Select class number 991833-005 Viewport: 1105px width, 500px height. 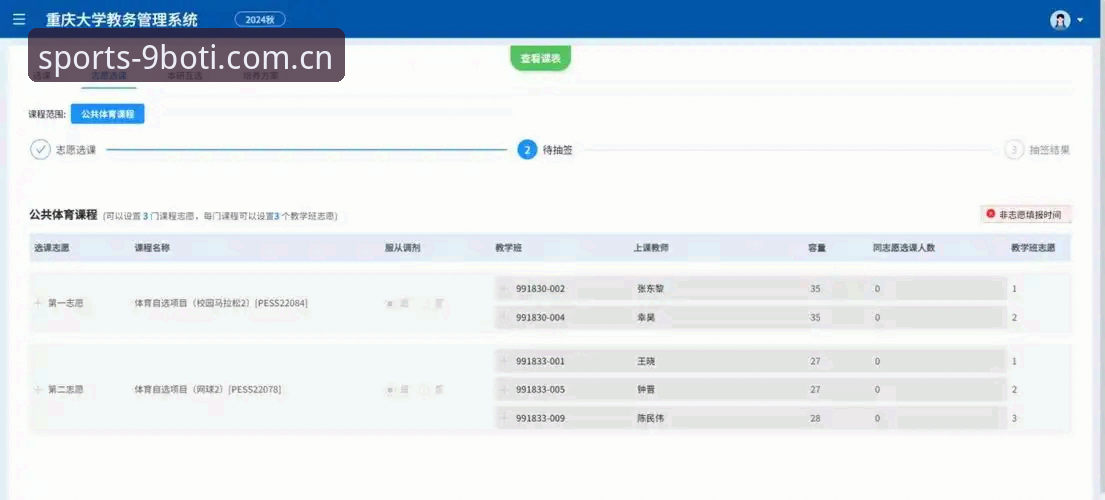click(x=541, y=389)
